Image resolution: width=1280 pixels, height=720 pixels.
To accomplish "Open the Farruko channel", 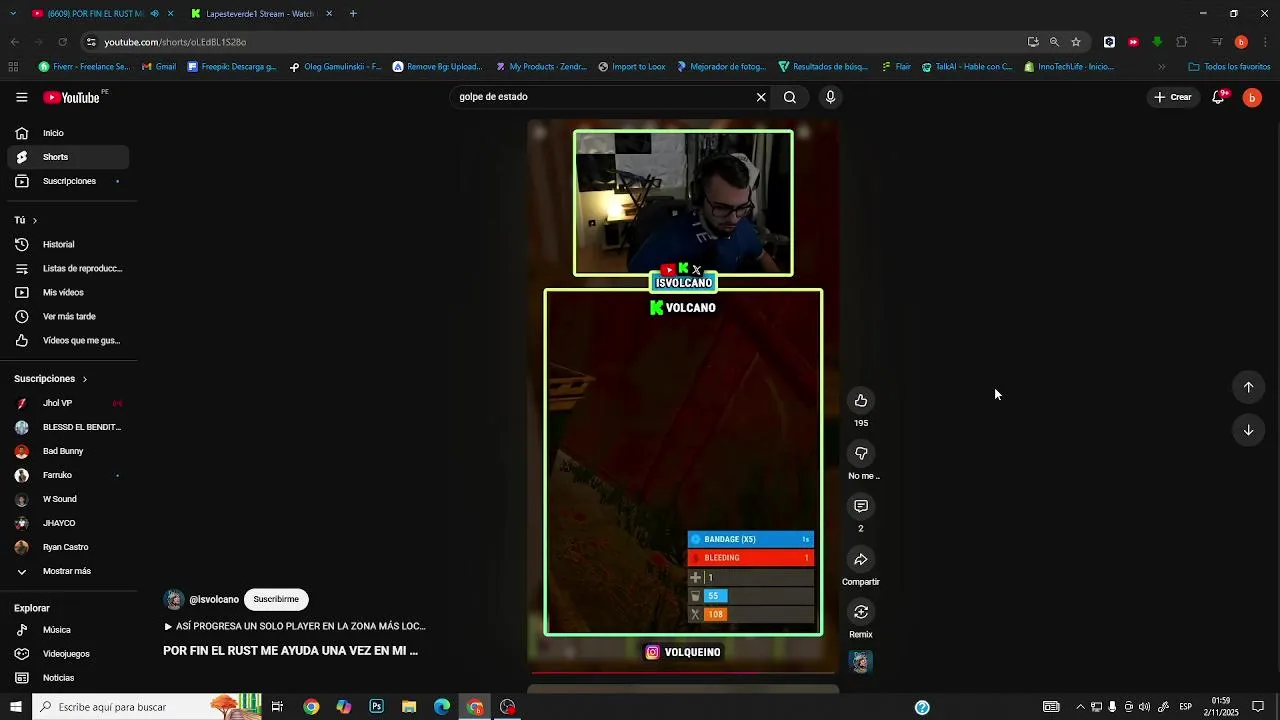I will tap(68, 475).
